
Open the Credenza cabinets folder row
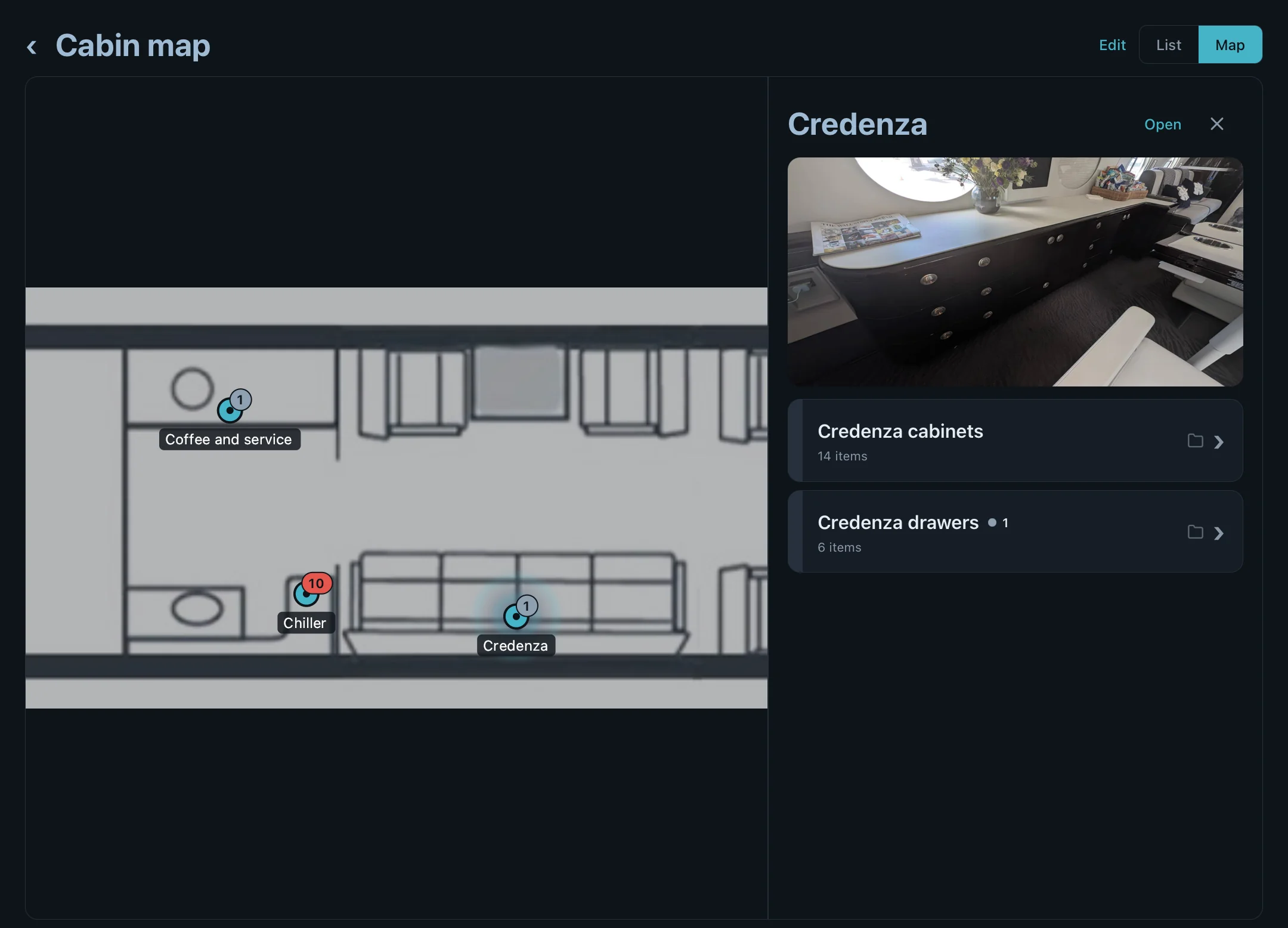[x=1015, y=441]
